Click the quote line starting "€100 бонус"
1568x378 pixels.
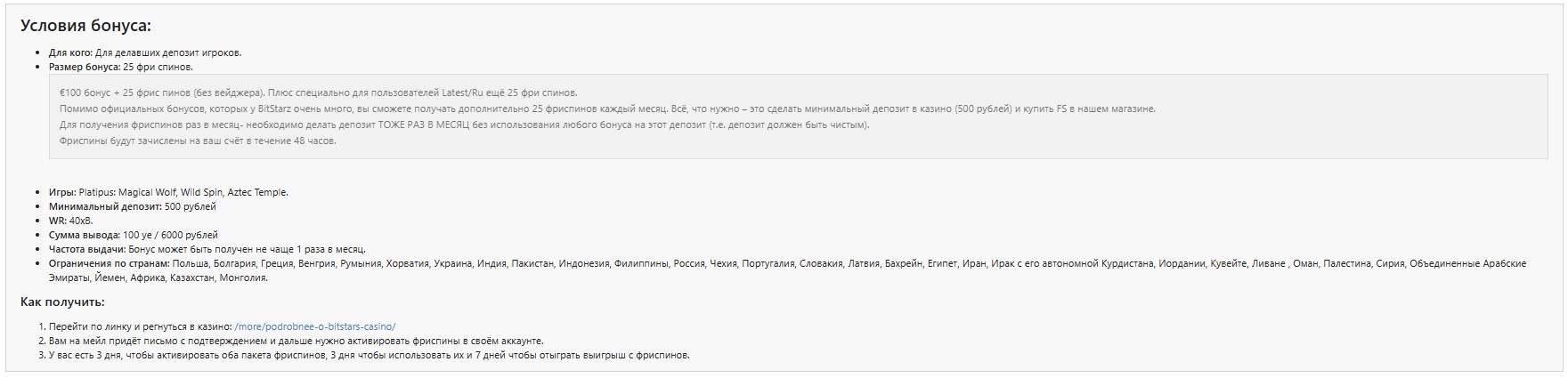(x=318, y=92)
